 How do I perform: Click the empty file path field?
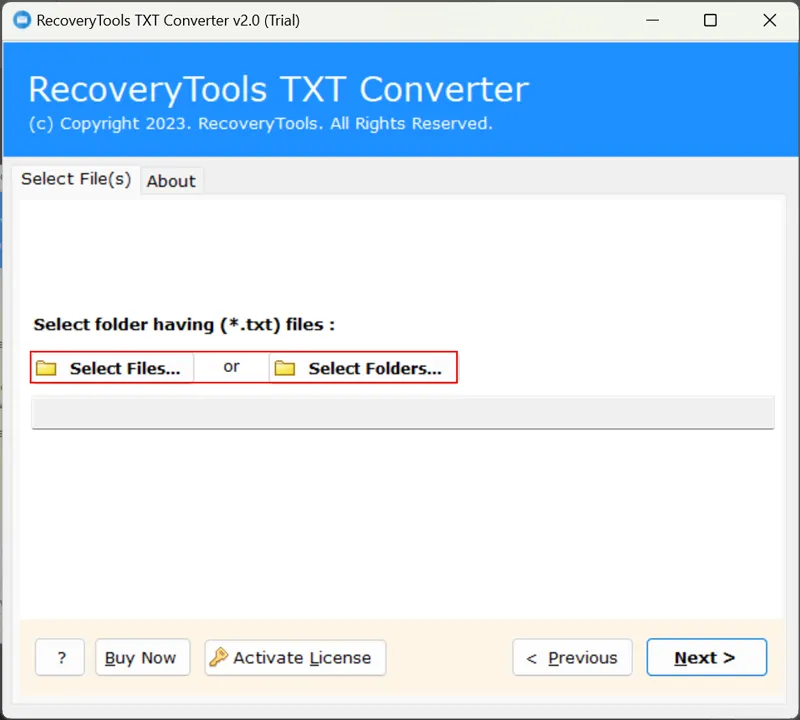pos(403,412)
